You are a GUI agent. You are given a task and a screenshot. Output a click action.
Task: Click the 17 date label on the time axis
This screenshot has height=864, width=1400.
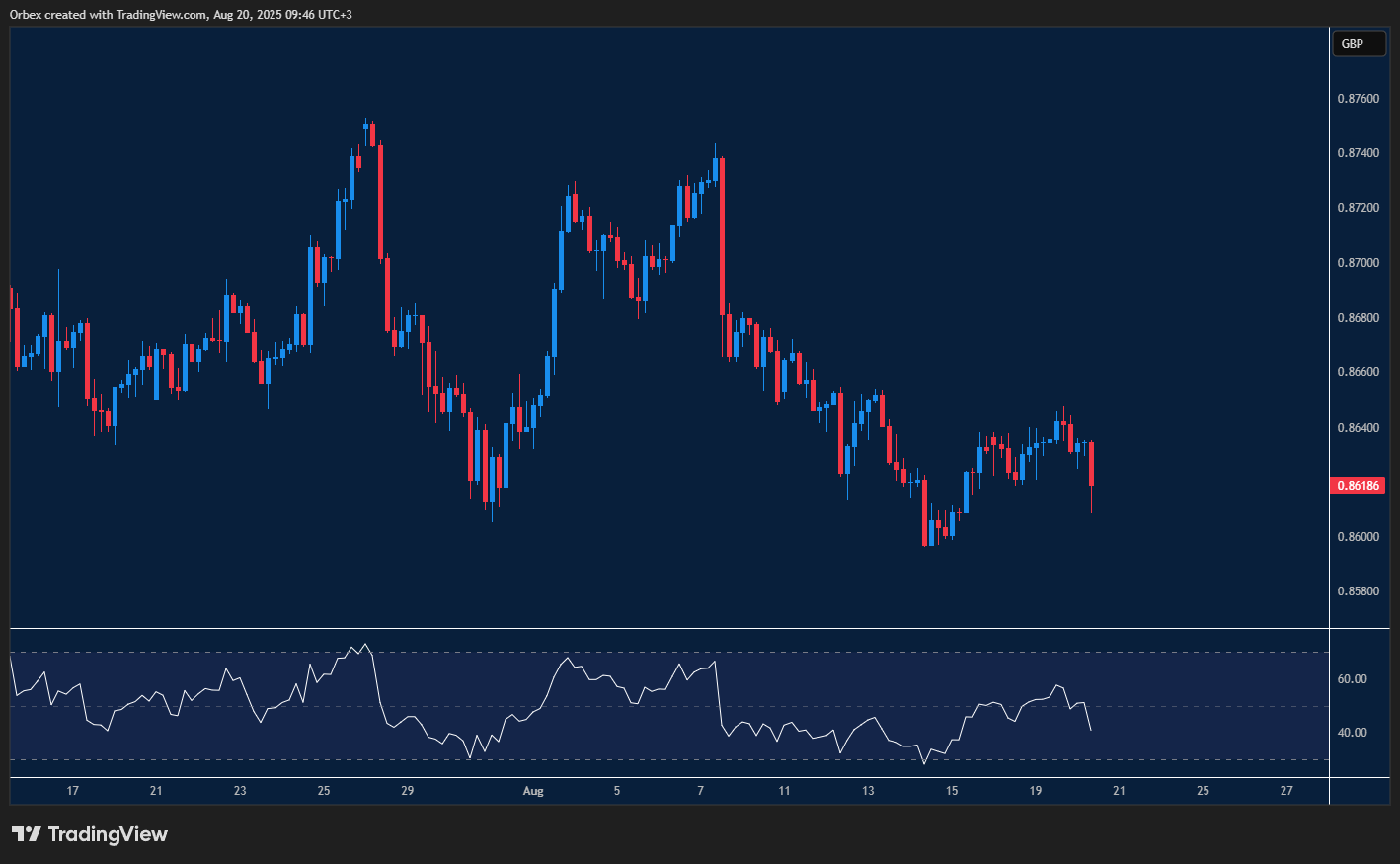pos(72,790)
